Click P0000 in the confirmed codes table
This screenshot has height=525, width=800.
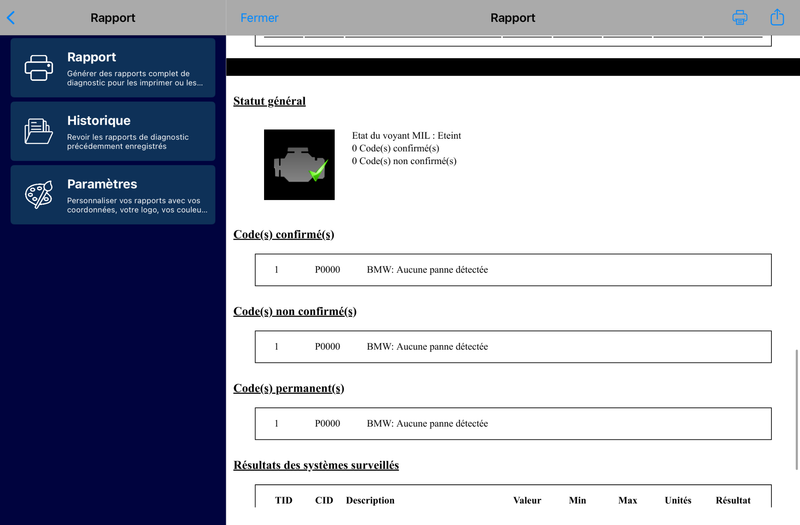point(327,270)
